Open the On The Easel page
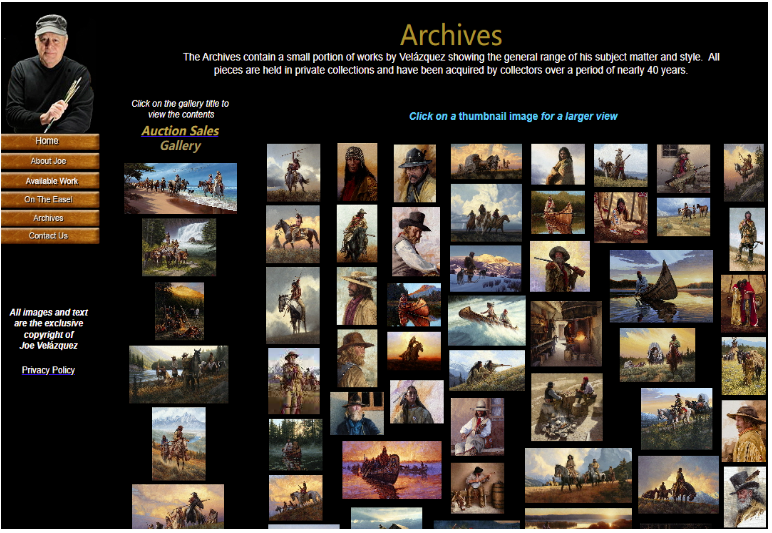The image size is (772, 533). click(49, 199)
